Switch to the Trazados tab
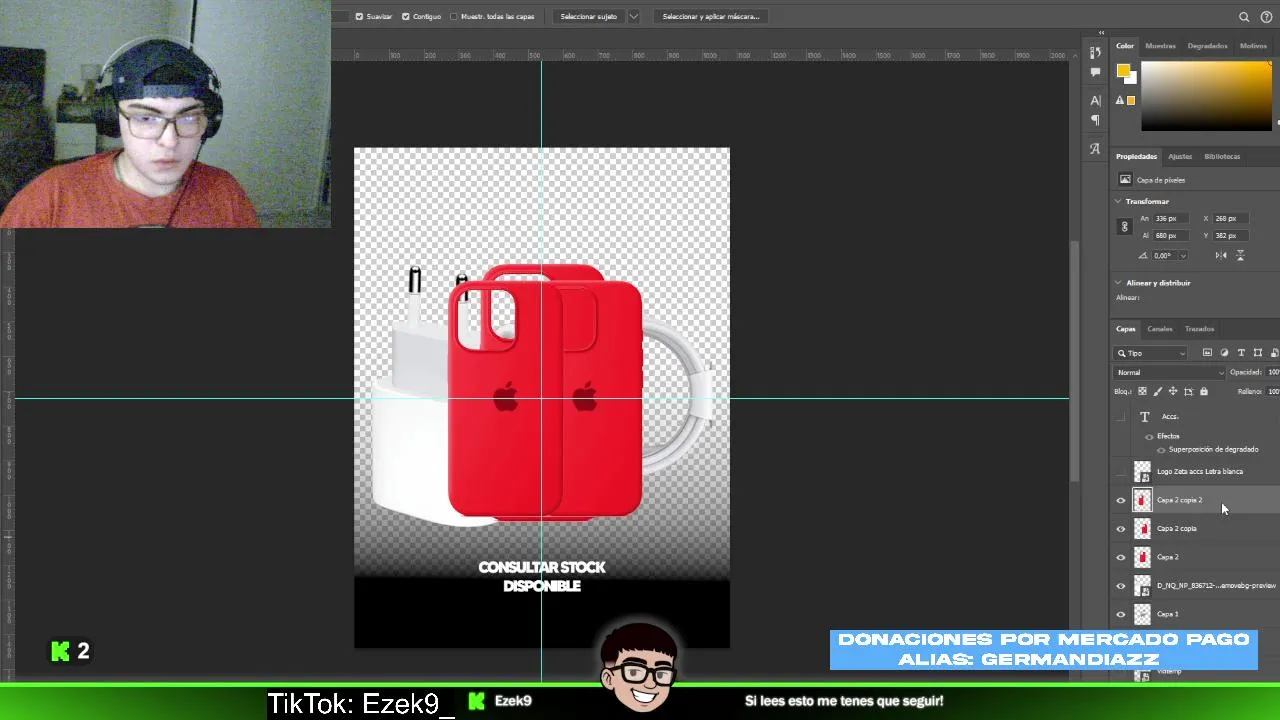 [1199, 329]
